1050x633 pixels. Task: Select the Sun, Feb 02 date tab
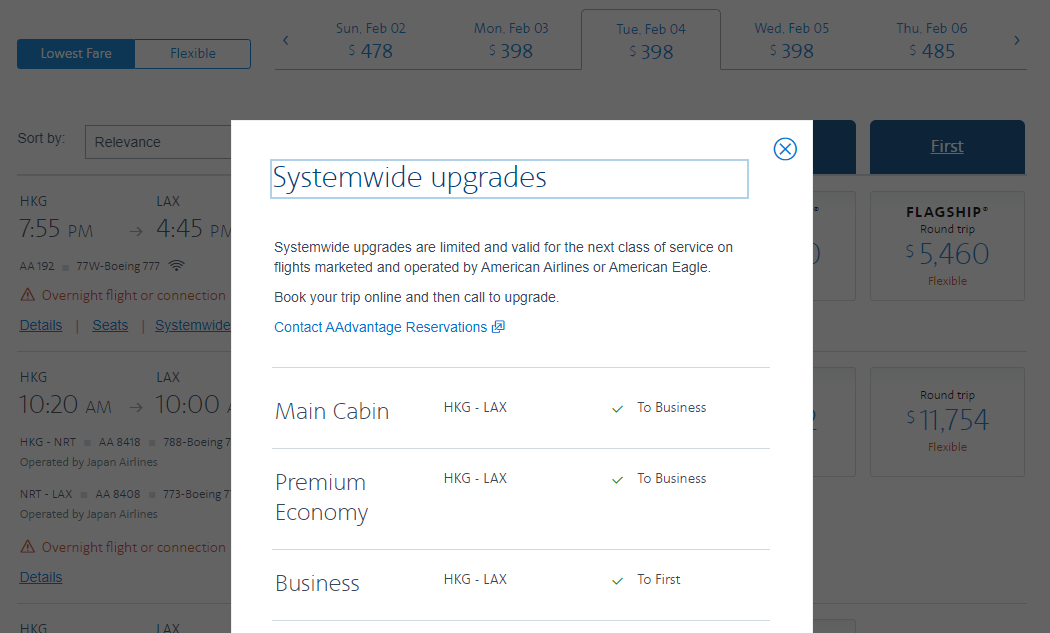(370, 41)
